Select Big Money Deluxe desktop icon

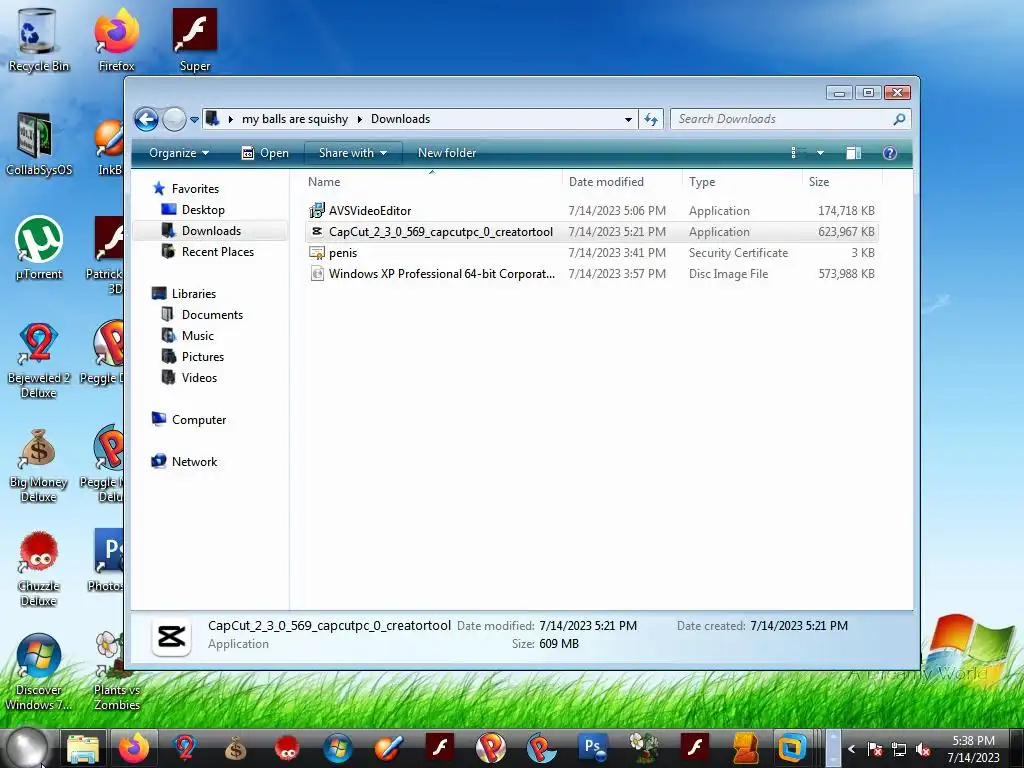pos(38,465)
